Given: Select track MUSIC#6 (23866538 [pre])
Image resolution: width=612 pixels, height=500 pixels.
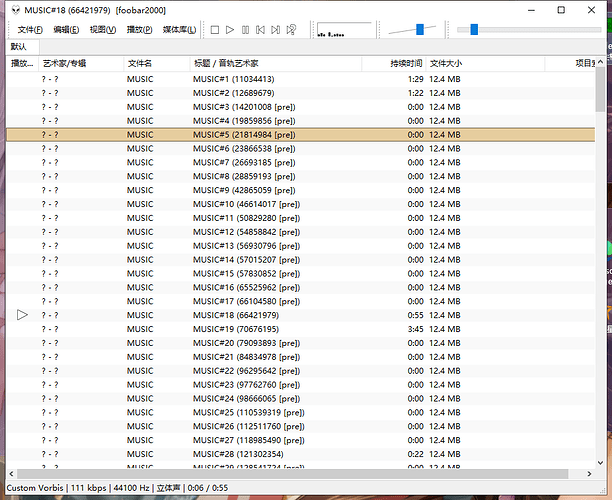Looking at the screenshot, I should pyautogui.click(x=301, y=149).
